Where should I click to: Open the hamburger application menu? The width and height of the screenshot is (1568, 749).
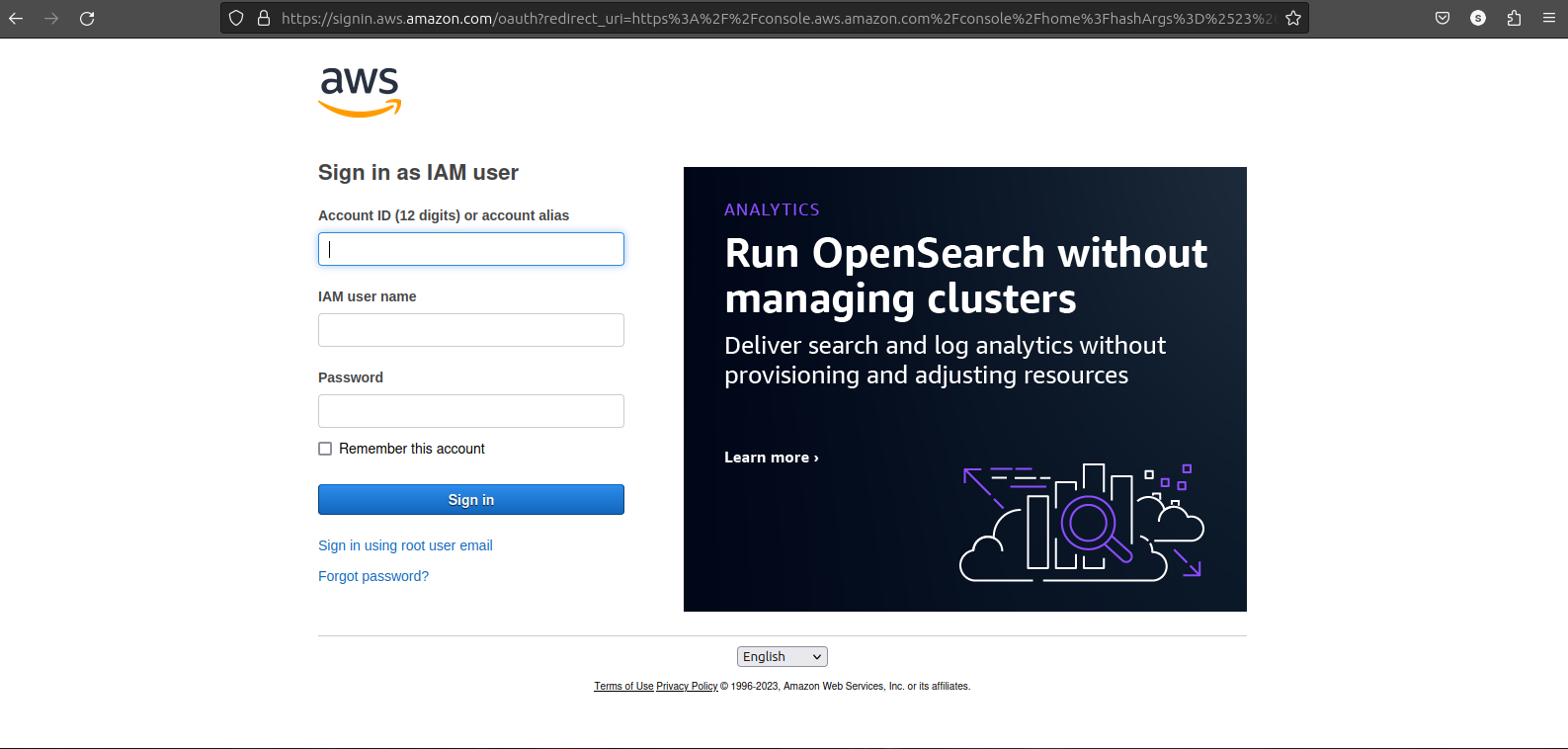(1549, 18)
